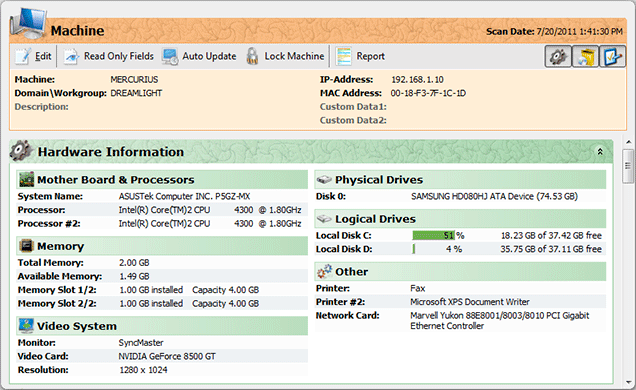Click the Logical Drives section header
The height and width of the screenshot is (390, 636).
[x=460, y=219]
